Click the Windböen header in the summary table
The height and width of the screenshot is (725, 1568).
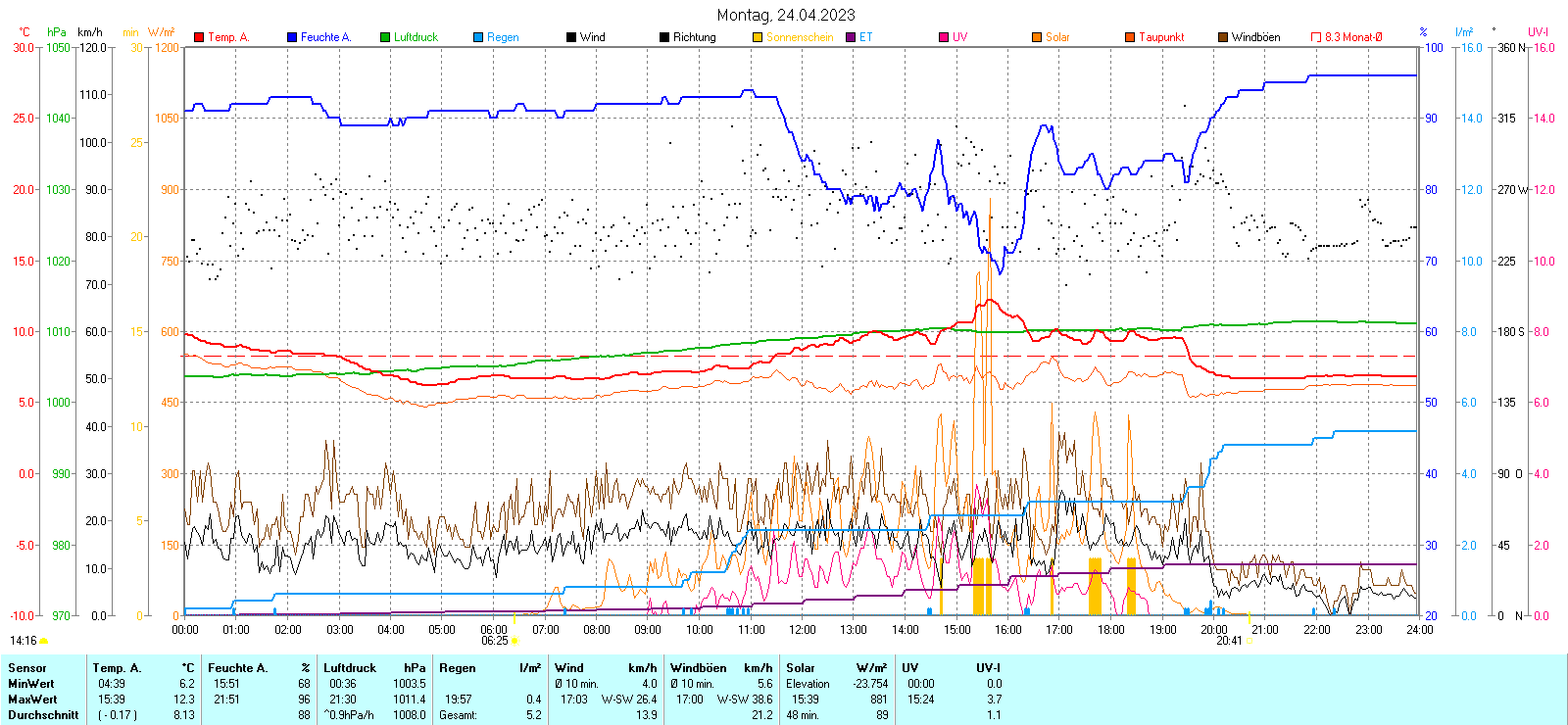[699, 668]
